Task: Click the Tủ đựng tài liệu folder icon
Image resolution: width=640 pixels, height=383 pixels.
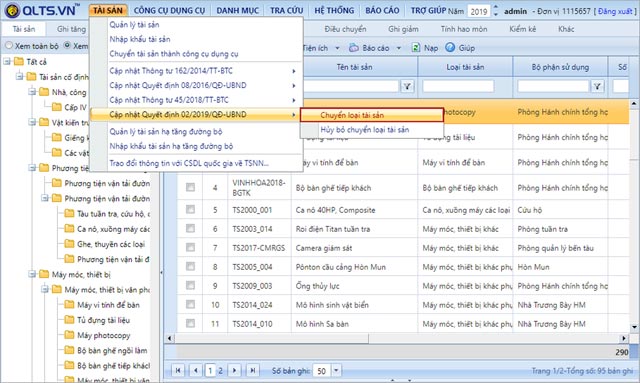Action: point(69,320)
